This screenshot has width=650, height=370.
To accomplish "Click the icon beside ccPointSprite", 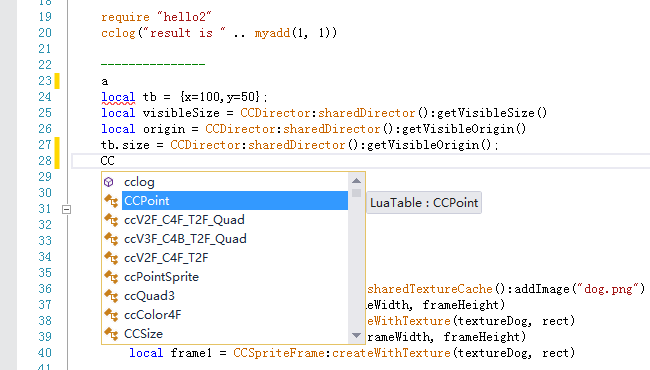I will 111,277.
